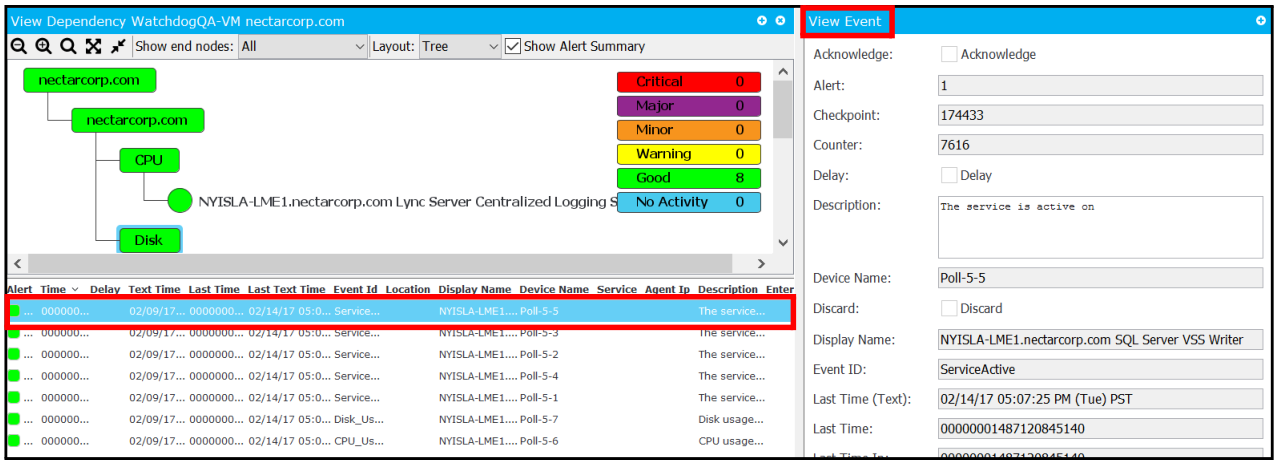Click the Location column header
1278x465 pixels.
coord(408,290)
